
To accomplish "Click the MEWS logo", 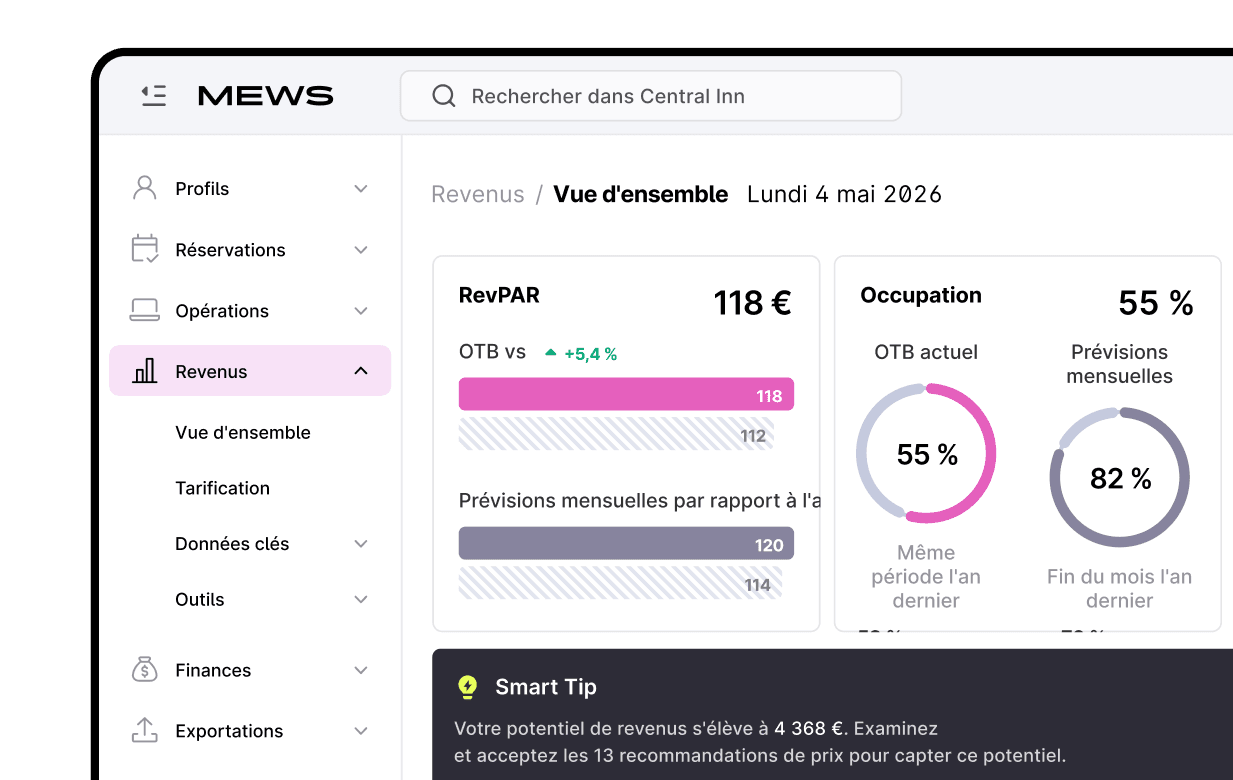I will click(265, 96).
